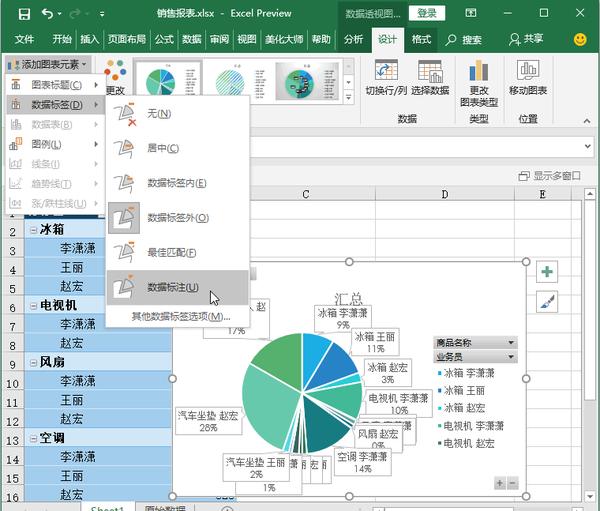Screen dimensions: 600x511
Task: Choose 最佳匹配(F) data label option
Action: [x=178, y=253]
